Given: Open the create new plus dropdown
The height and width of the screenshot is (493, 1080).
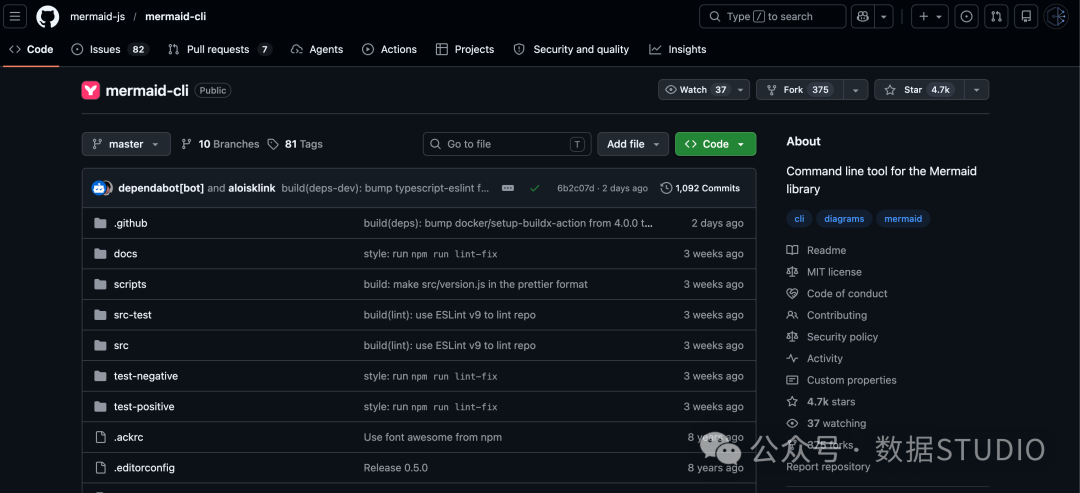Looking at the screenshot, I should [930, 17].
